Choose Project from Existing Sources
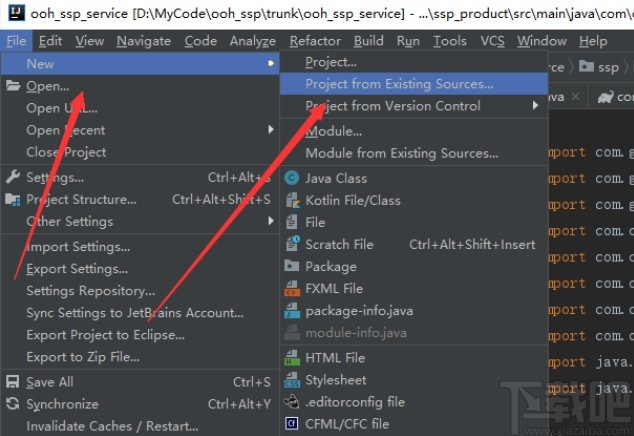The height and width of the screenshot is (436, 634). pyautogui.click(x=399, y=84)
